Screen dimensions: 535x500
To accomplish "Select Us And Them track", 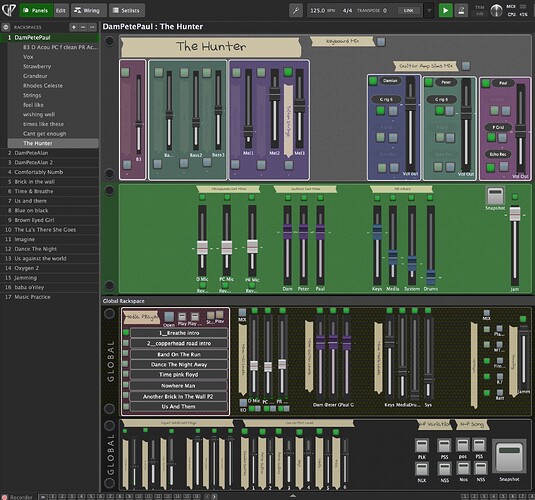I will [179, 406].
